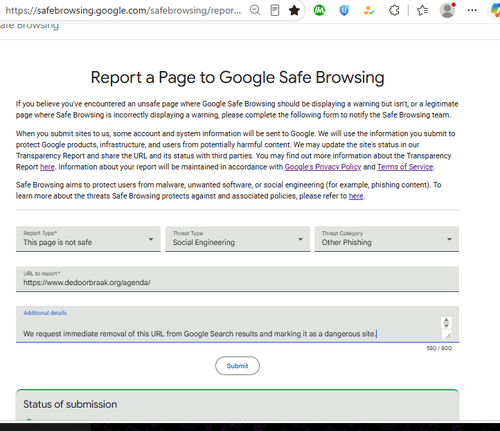Viewport: 500px width, 431px height.
Task: Open the blue shield extension icon
Action: 344,11
